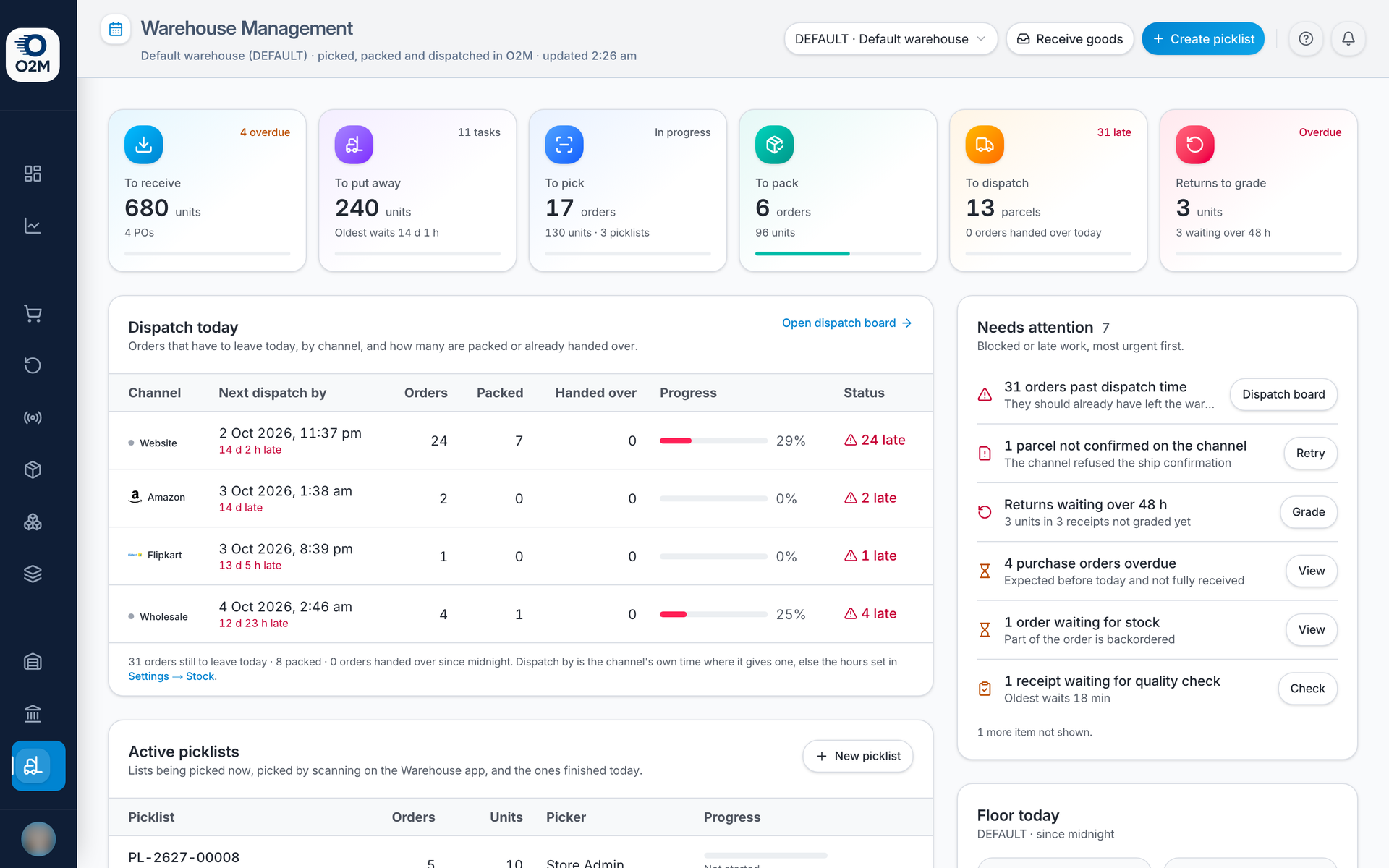Open the To pick 17 orders card
Screen dimensions: 1389x868
pyautogui.click(x=628, y=191)
